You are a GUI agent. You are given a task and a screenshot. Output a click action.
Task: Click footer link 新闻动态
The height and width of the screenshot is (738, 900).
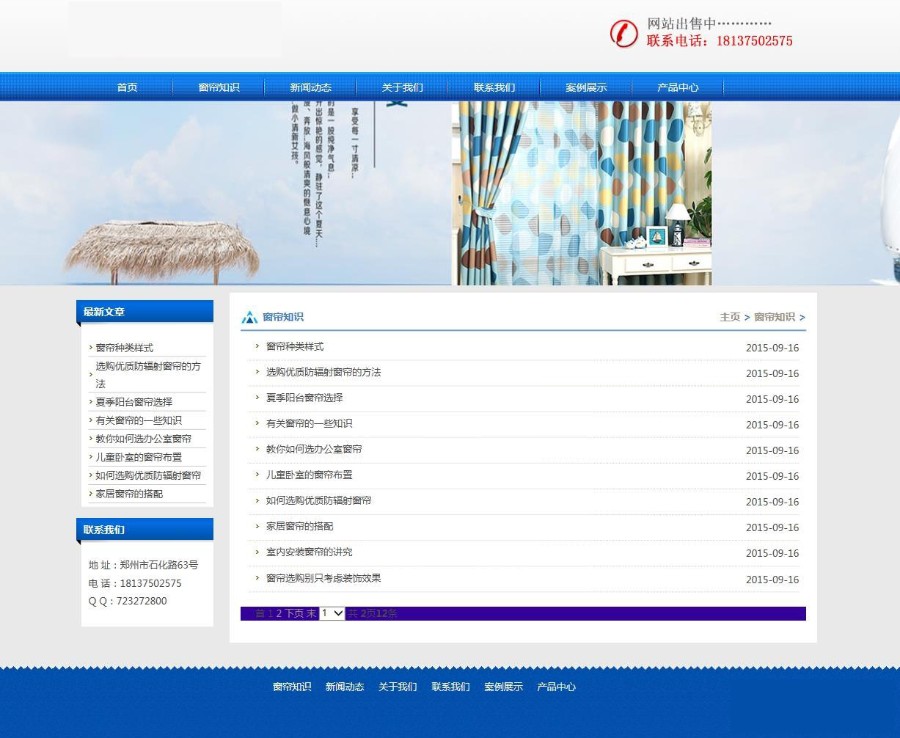345,686
